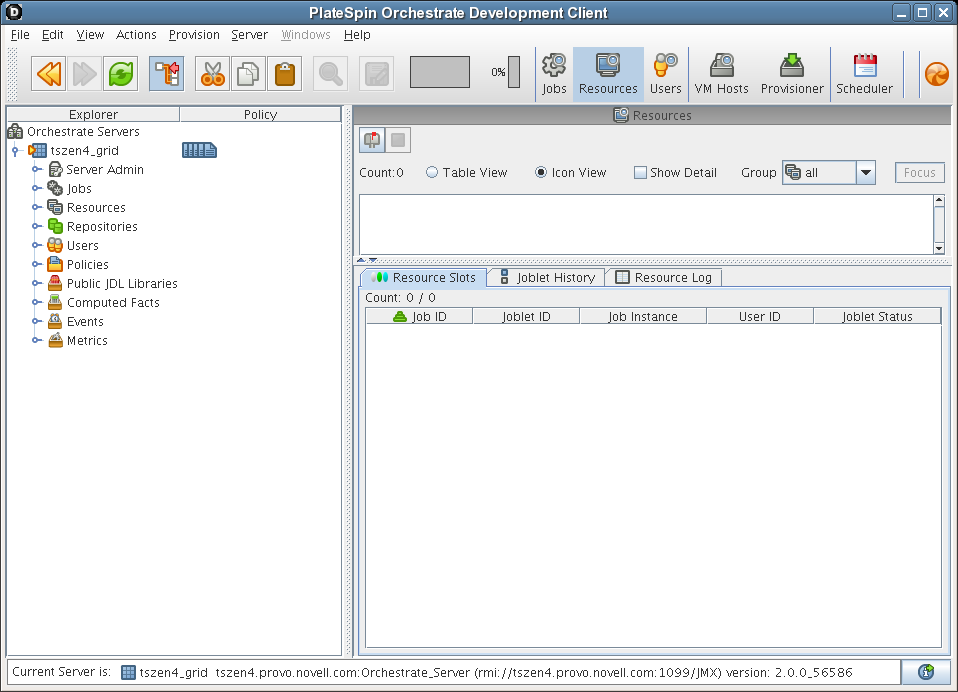Switch to the Resource Log tab
The width and height of the screenshot is (958, 692).
[x=664, y=277]
